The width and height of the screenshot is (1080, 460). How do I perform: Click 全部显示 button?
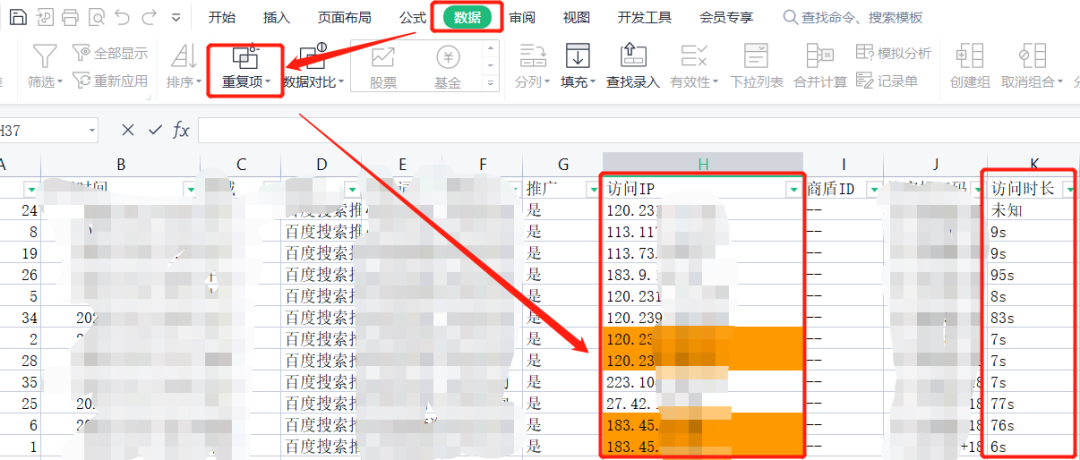tap(110, 52)
